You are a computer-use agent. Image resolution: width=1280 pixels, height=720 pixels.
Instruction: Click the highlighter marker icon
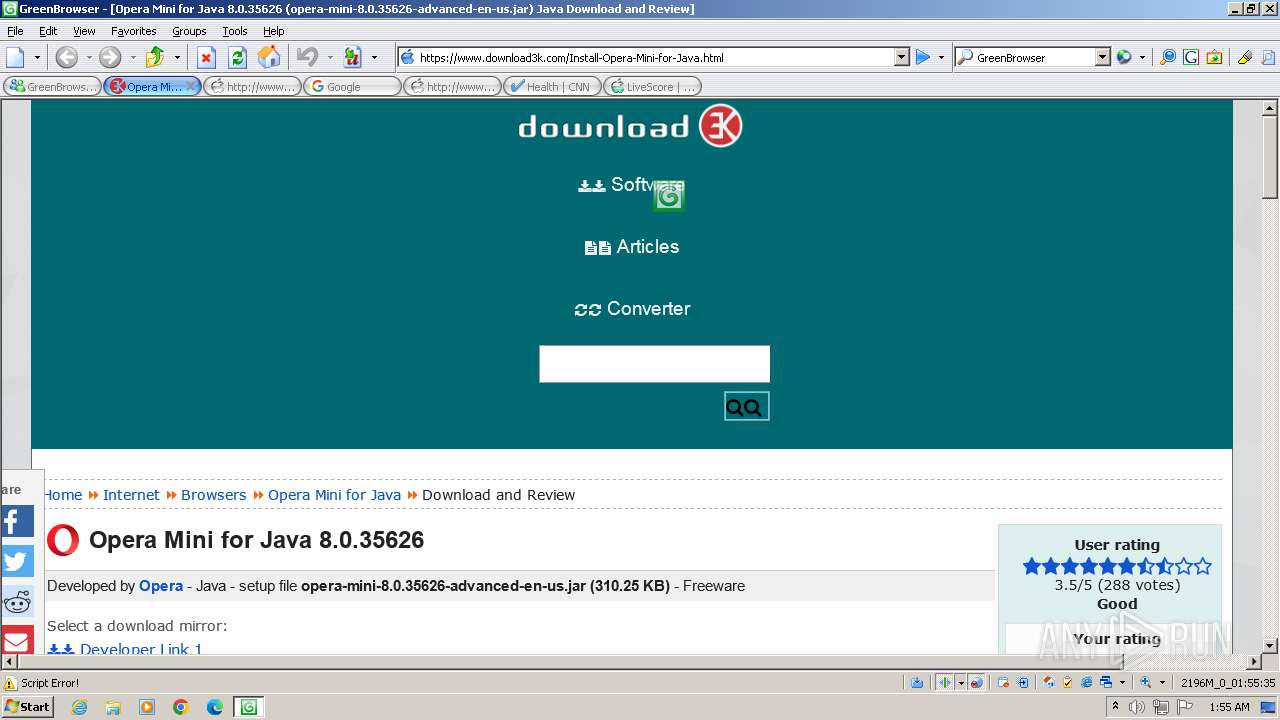[1244, 57]
